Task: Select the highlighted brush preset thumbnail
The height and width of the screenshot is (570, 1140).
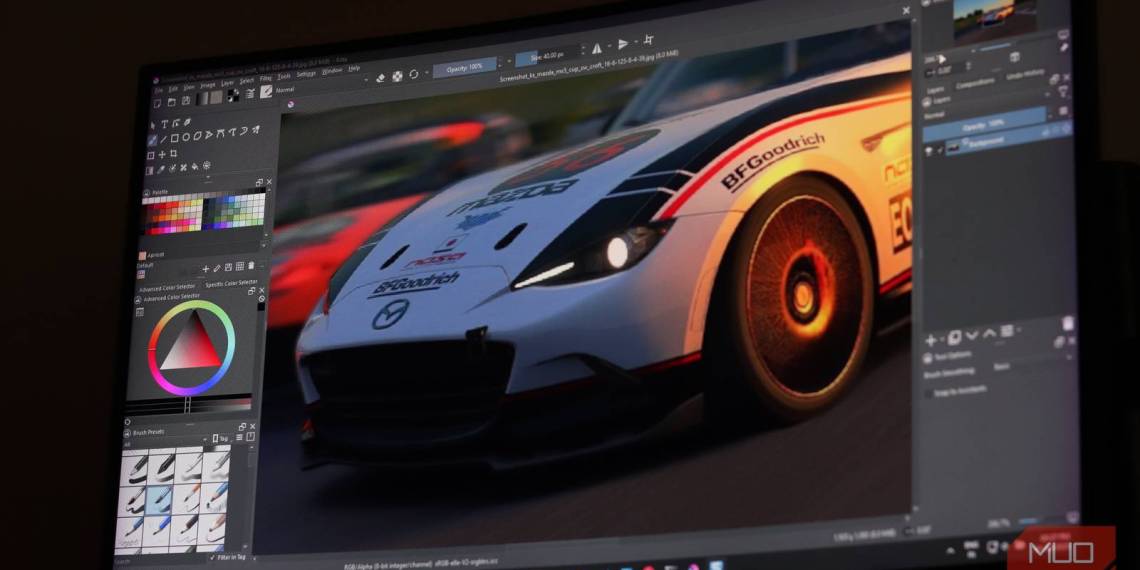Action: (x=158, y=500)
